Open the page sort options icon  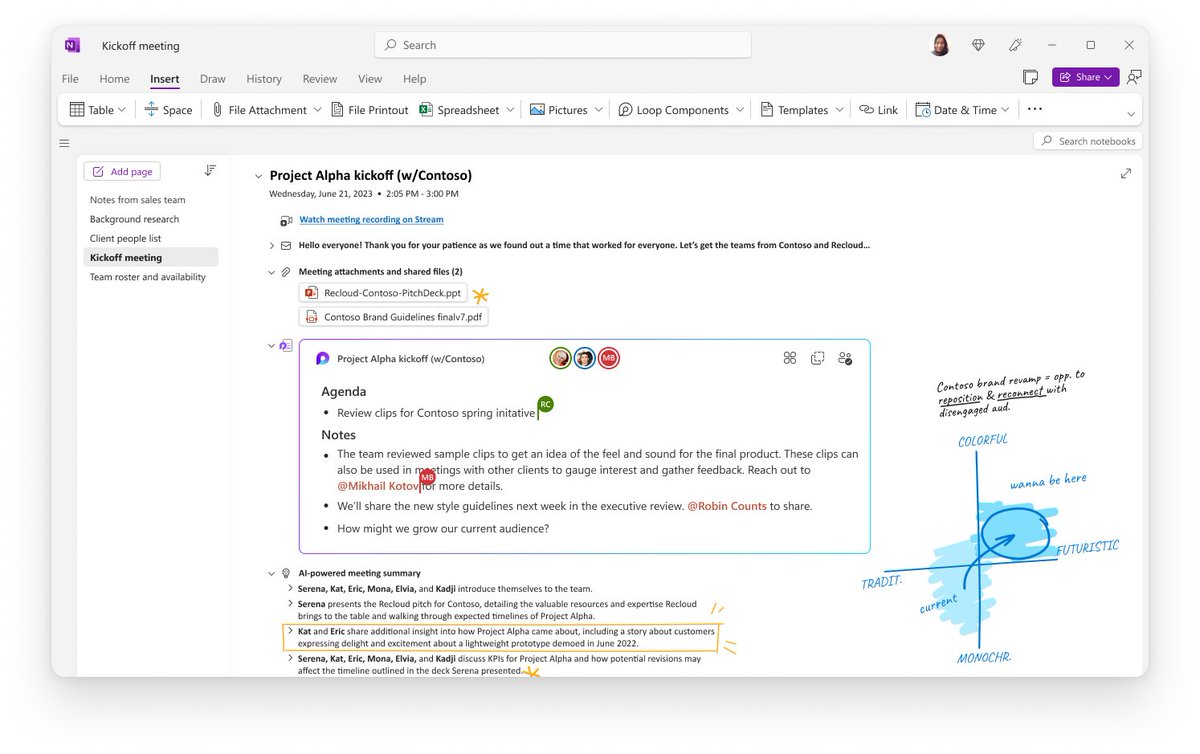(210, 170)
